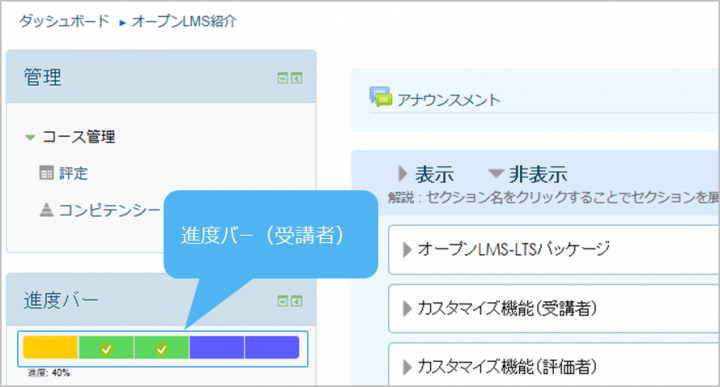
Task: Click the first blue progress segment
Action: pos(217,347)
